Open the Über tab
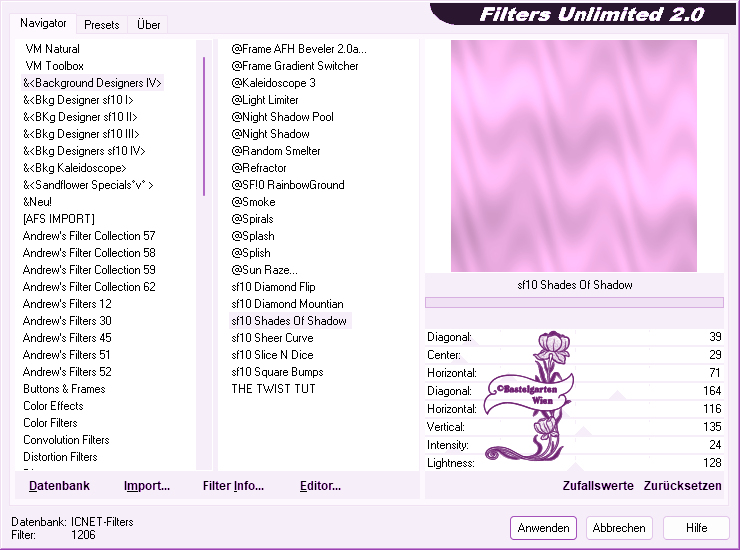The image size is (740, 550). pyautogui.click(x=148, y=25)
